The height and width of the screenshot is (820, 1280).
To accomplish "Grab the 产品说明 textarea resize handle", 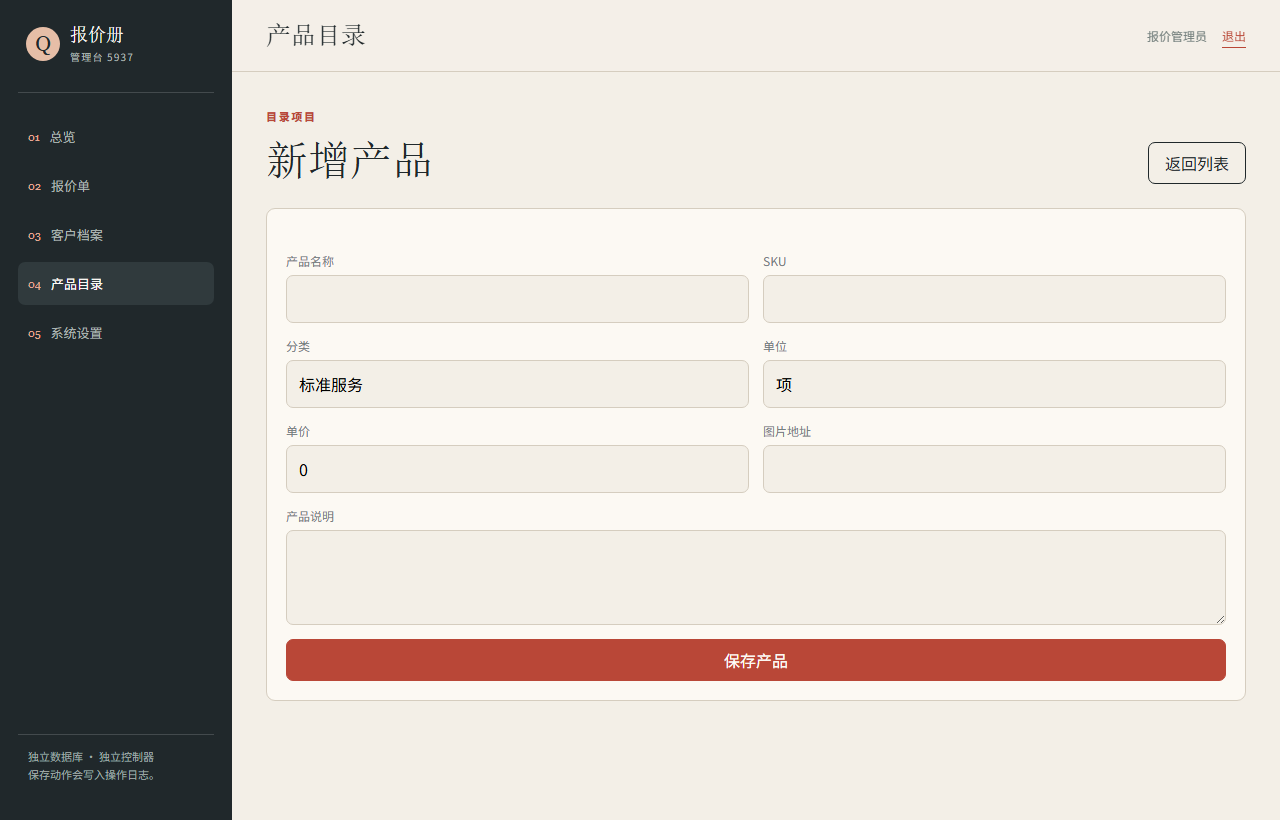I will click(1219, 618).
